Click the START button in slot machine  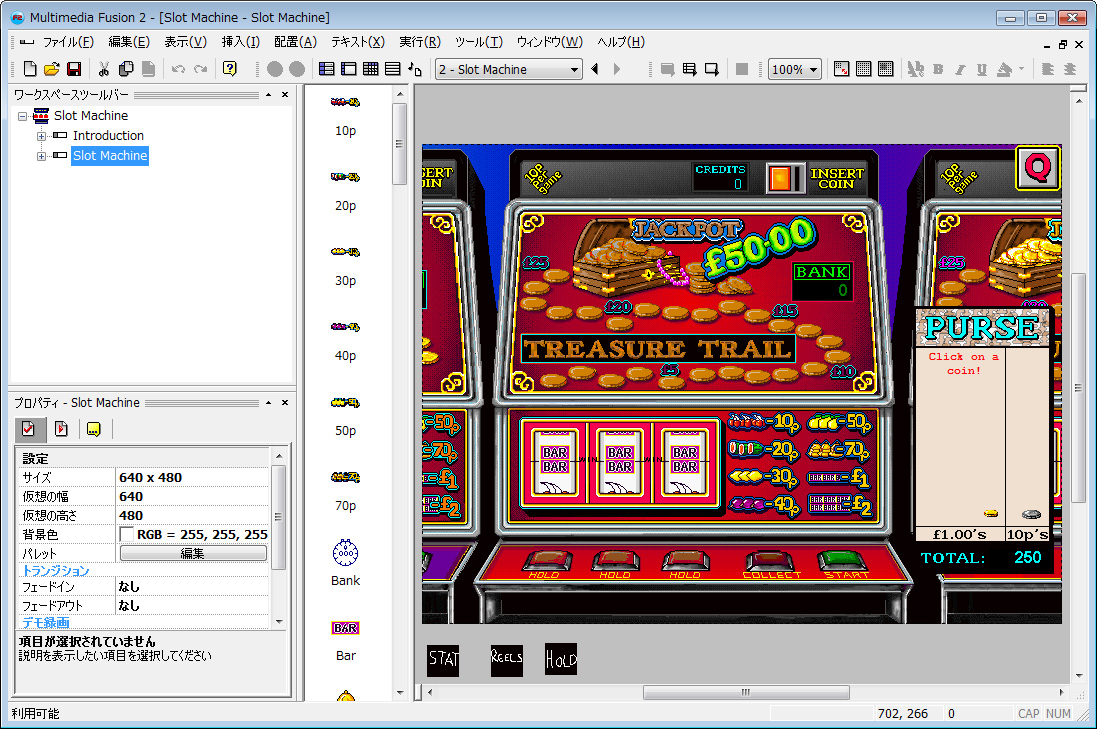click(x=847, y=562)
